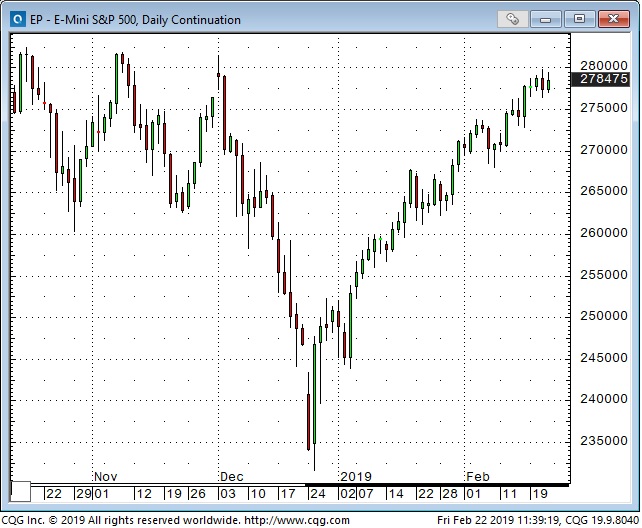
Task: Click date marker 26 on time axis
Action: pyautogui.click(x=198, y=494)
